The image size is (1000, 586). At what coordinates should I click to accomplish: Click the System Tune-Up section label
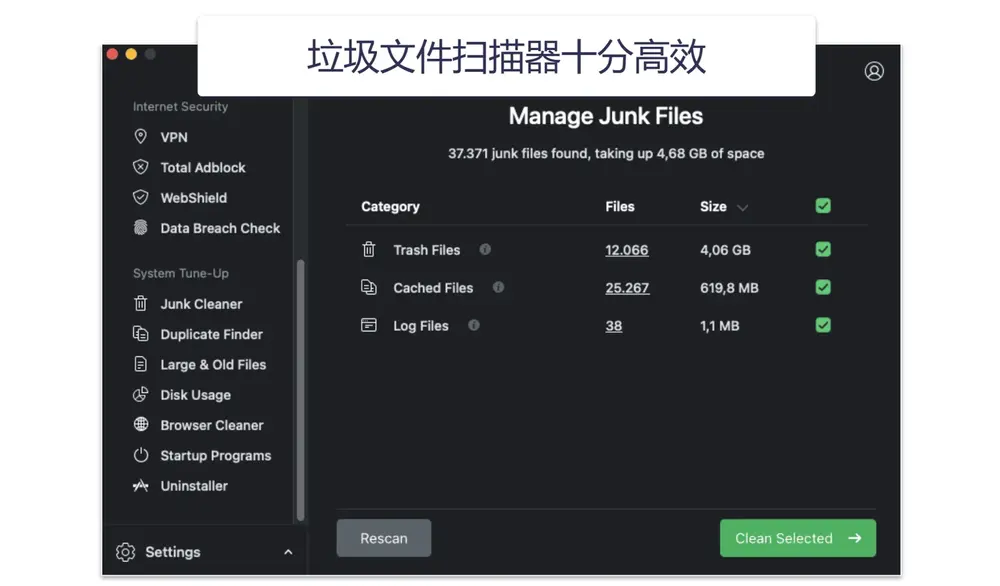pos(180,273)
